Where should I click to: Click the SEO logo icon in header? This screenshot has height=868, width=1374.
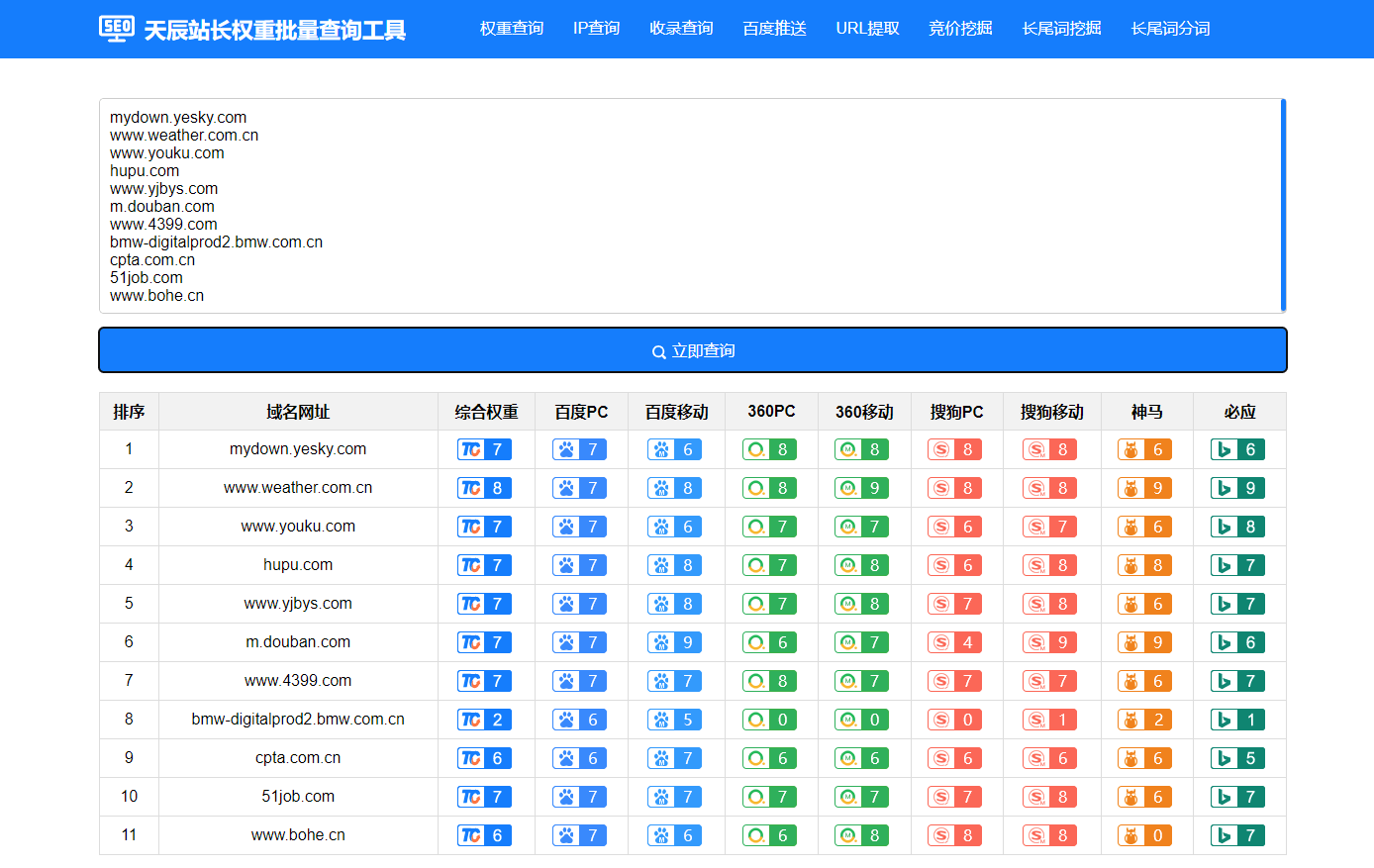(117, 29)
